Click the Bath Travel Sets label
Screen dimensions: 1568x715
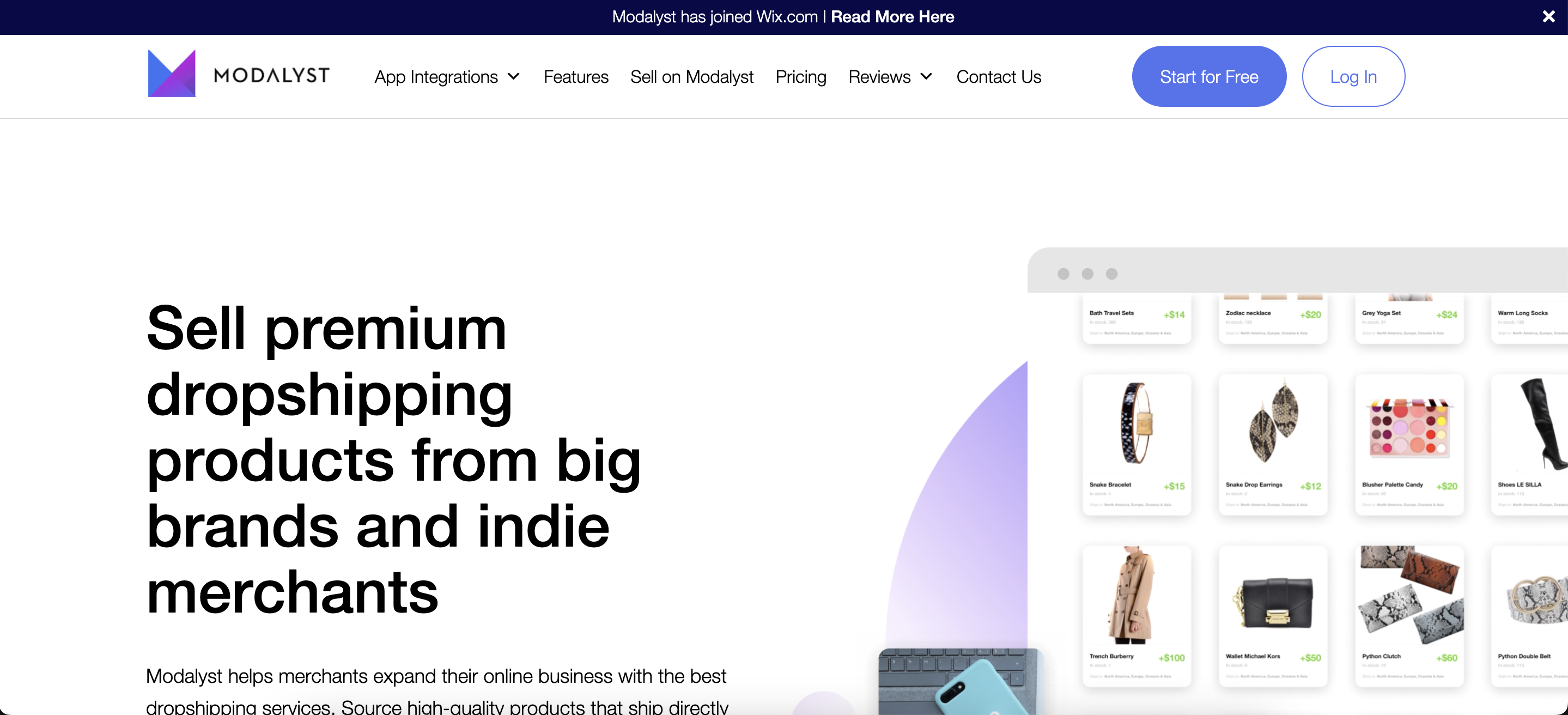click(x=1111, y=313)
